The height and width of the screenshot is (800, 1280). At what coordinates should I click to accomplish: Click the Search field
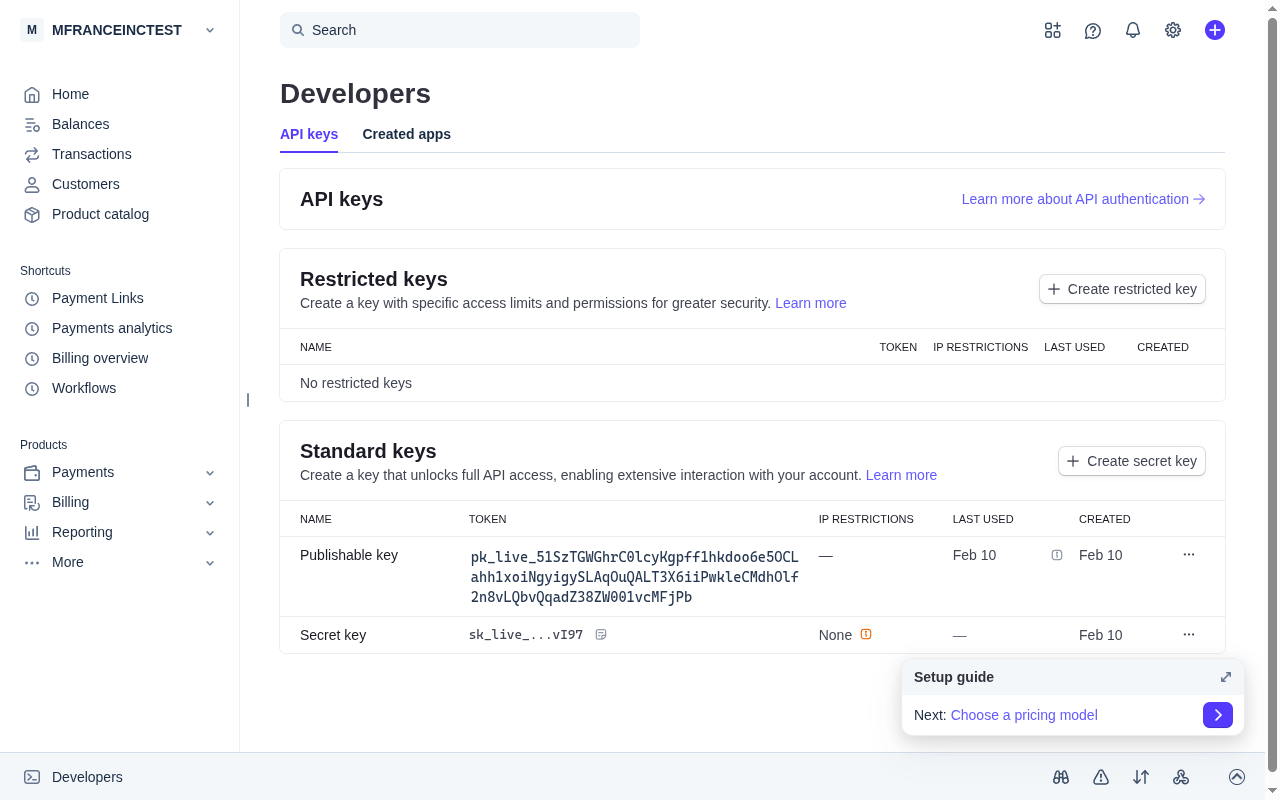(459, 30)
